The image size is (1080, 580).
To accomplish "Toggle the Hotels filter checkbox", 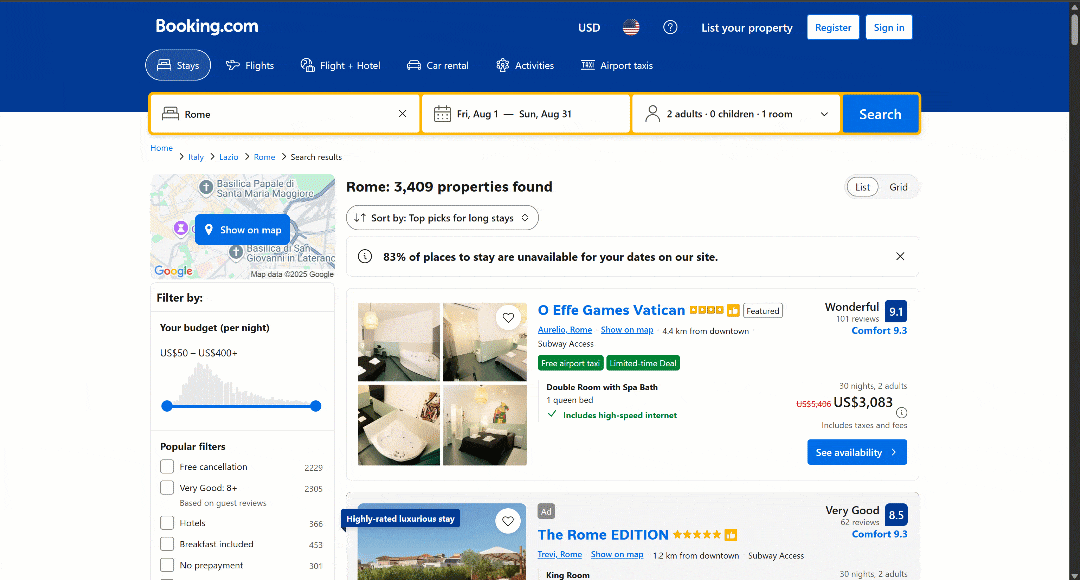I will [x=167, y=523].
